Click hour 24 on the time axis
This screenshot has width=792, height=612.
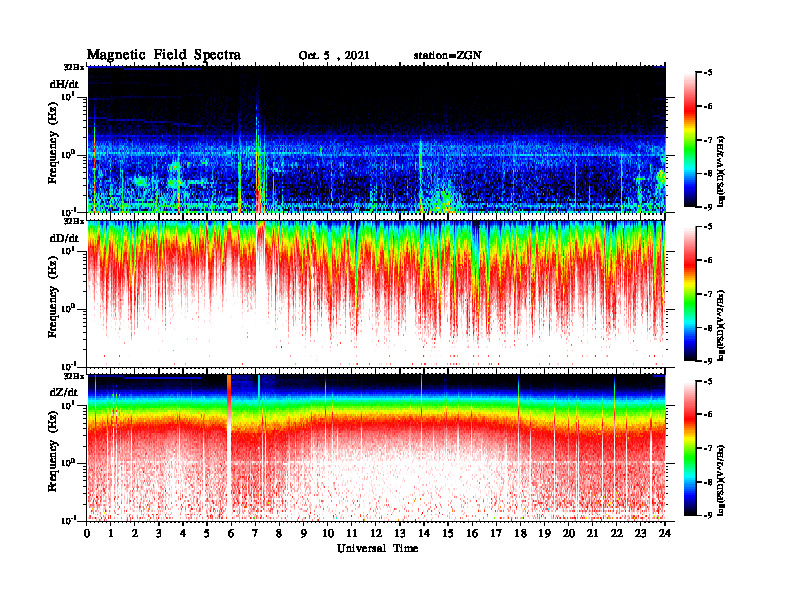click(x=665, y=534)
